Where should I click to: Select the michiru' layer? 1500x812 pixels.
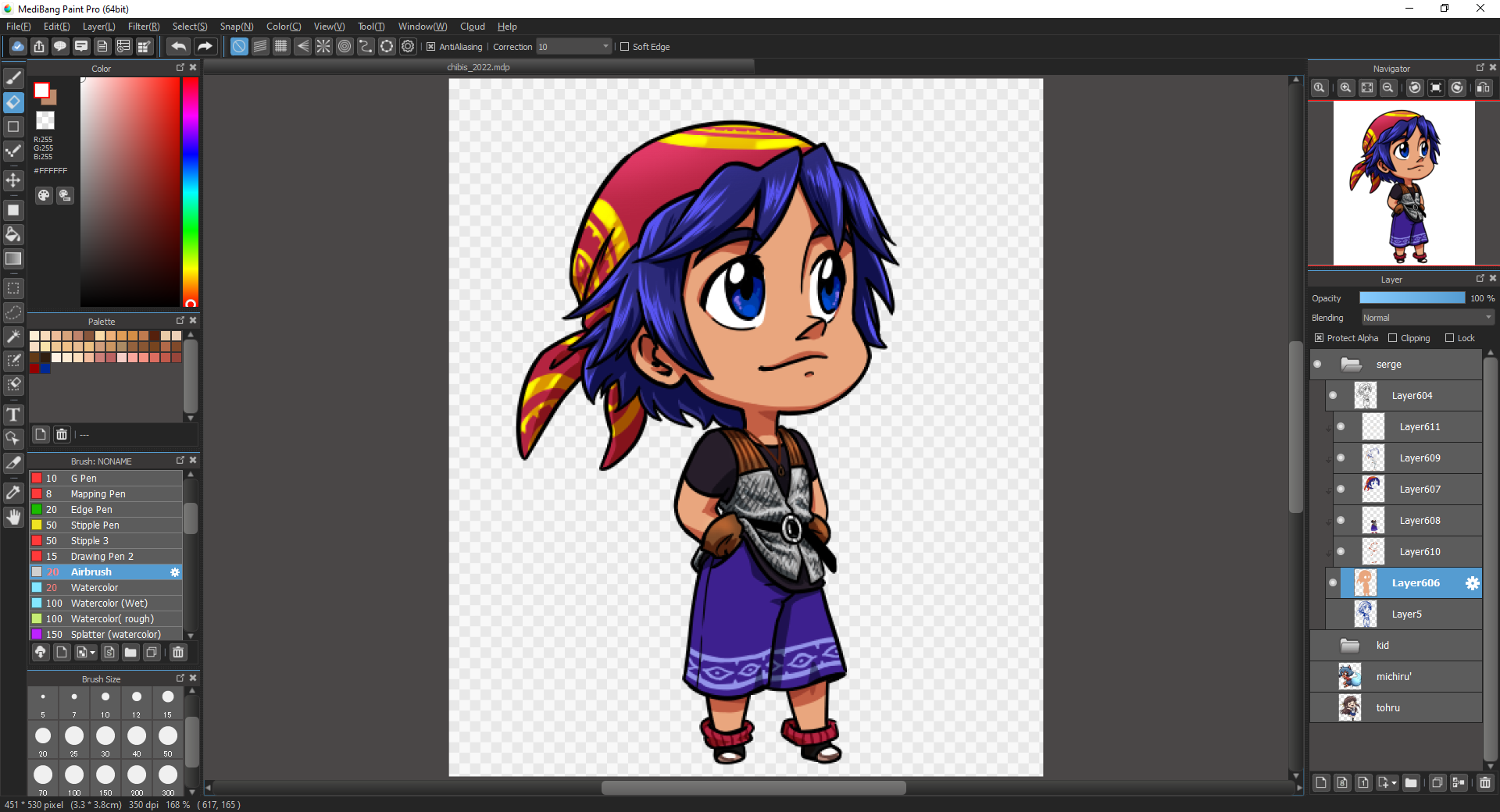coord(1396,677)
